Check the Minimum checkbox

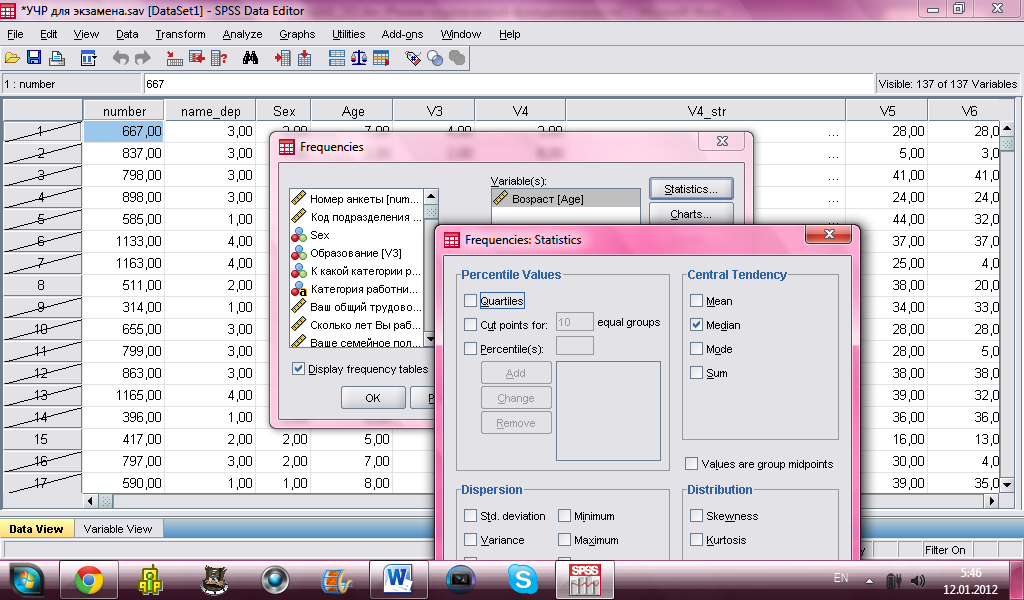[564, 516]
